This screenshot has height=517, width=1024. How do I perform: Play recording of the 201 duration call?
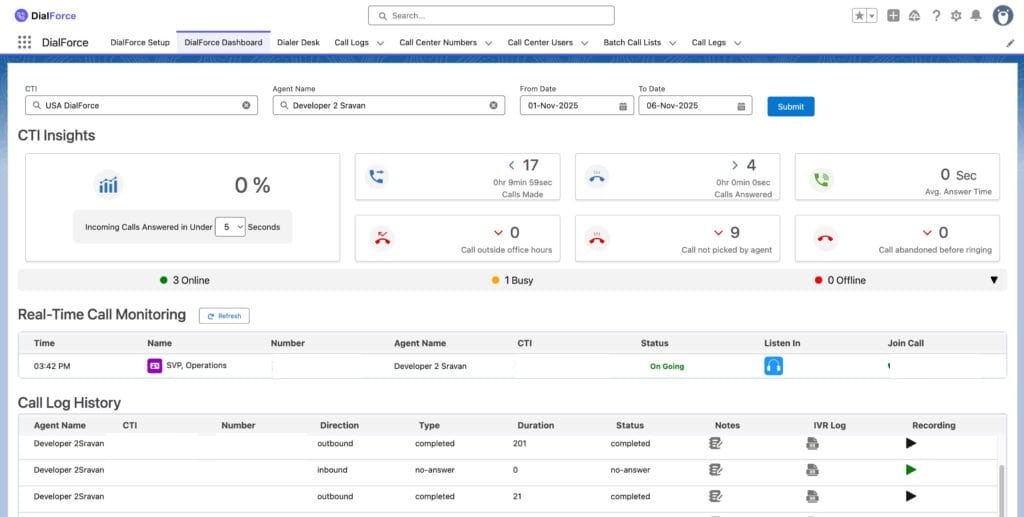tap(911, 443)
